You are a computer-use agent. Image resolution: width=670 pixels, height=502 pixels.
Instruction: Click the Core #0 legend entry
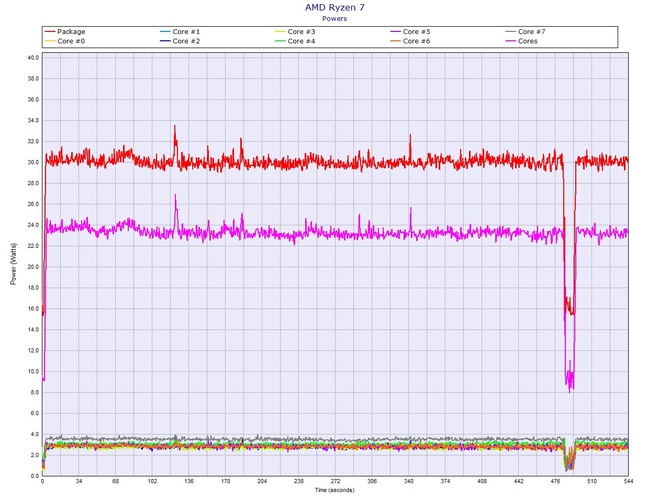click(65, 41)
